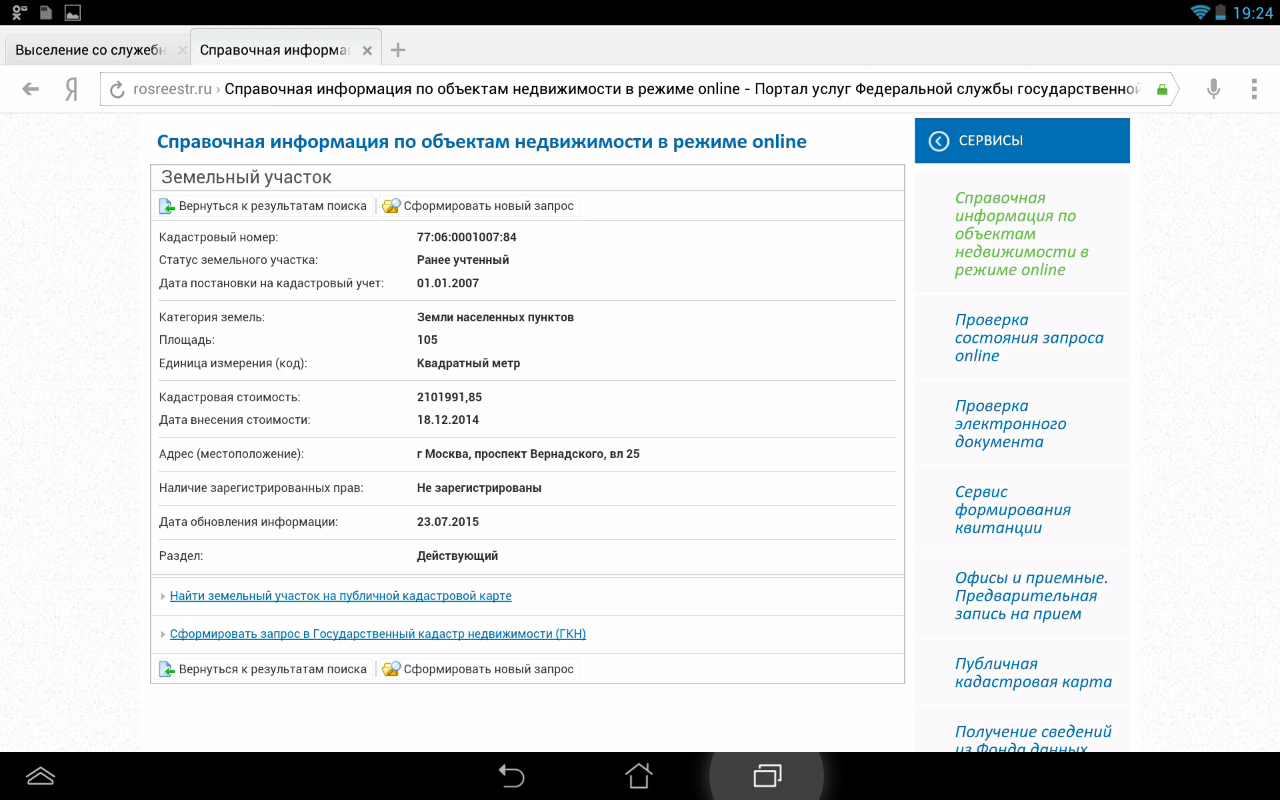
Task: Tap the address bar URL field
Action: coord(640,89)
